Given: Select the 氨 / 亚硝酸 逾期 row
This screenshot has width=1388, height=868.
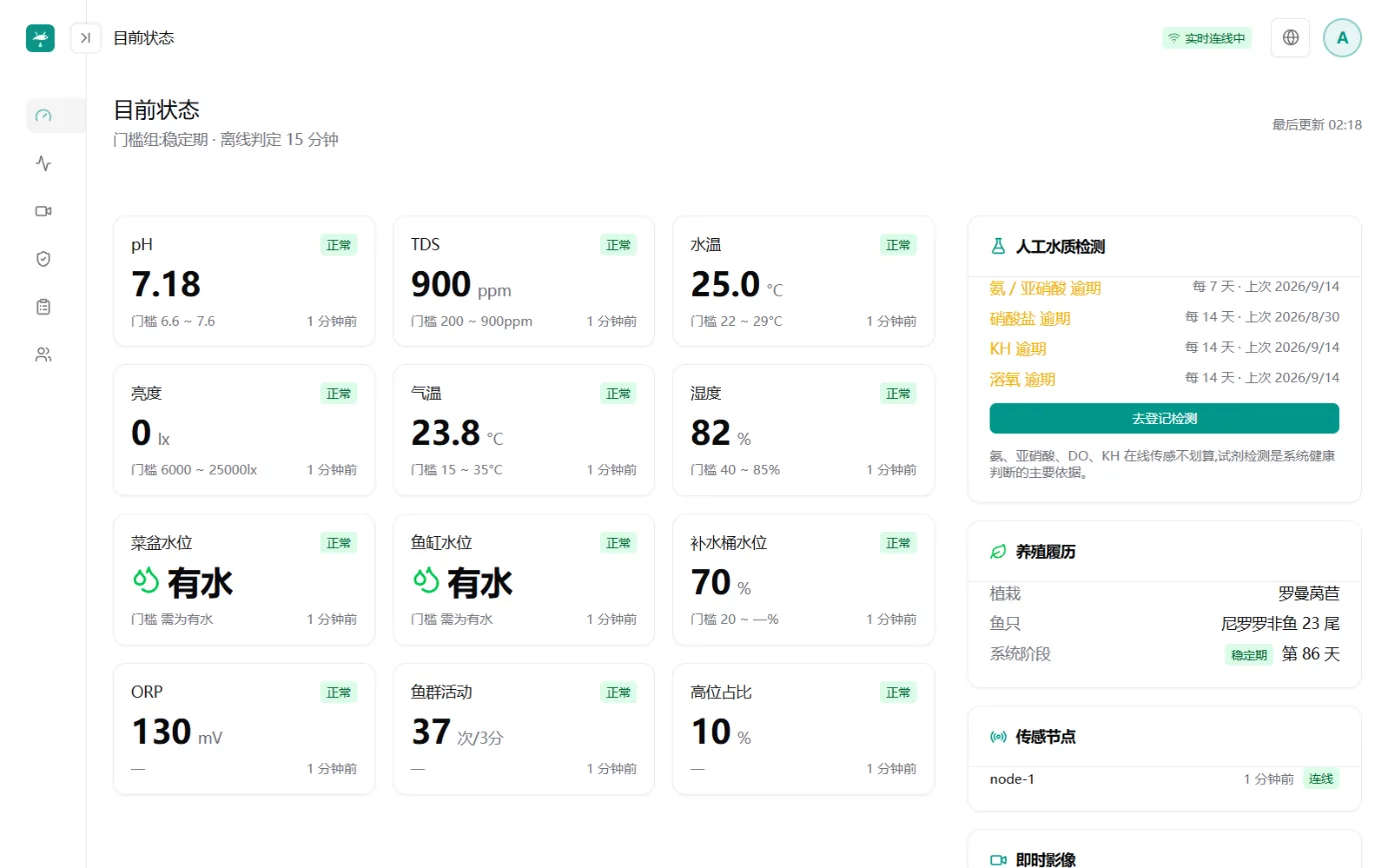Looking at the screenshot, I should [x=1164, y=288].
